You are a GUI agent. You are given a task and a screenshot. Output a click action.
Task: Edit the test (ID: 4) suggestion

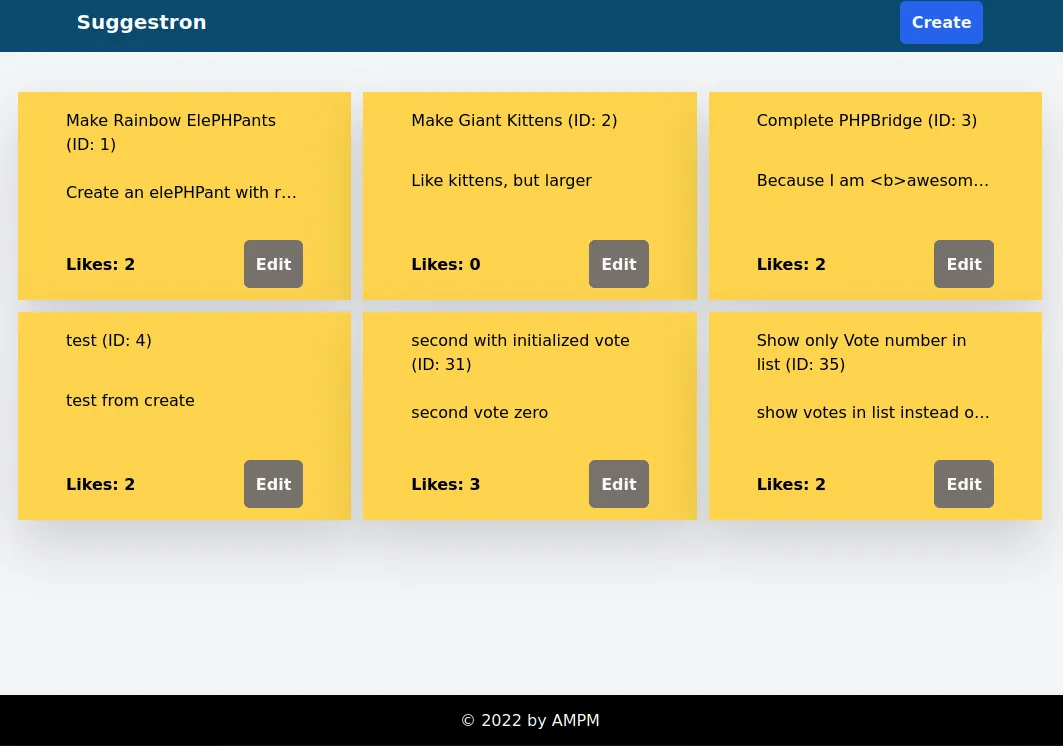tap(273, 484)
